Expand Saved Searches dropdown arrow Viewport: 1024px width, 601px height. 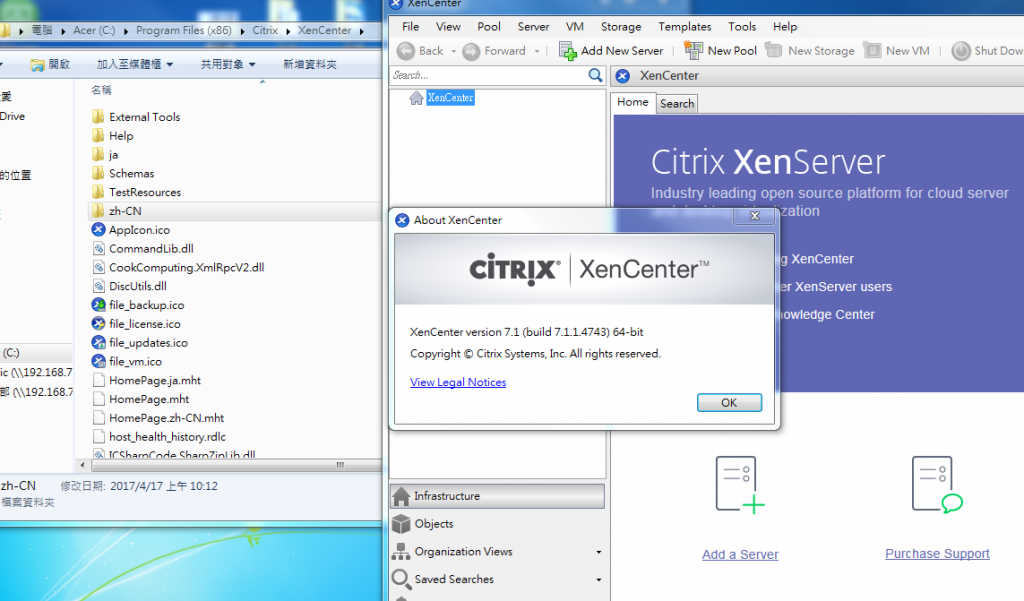pos(598,579)
